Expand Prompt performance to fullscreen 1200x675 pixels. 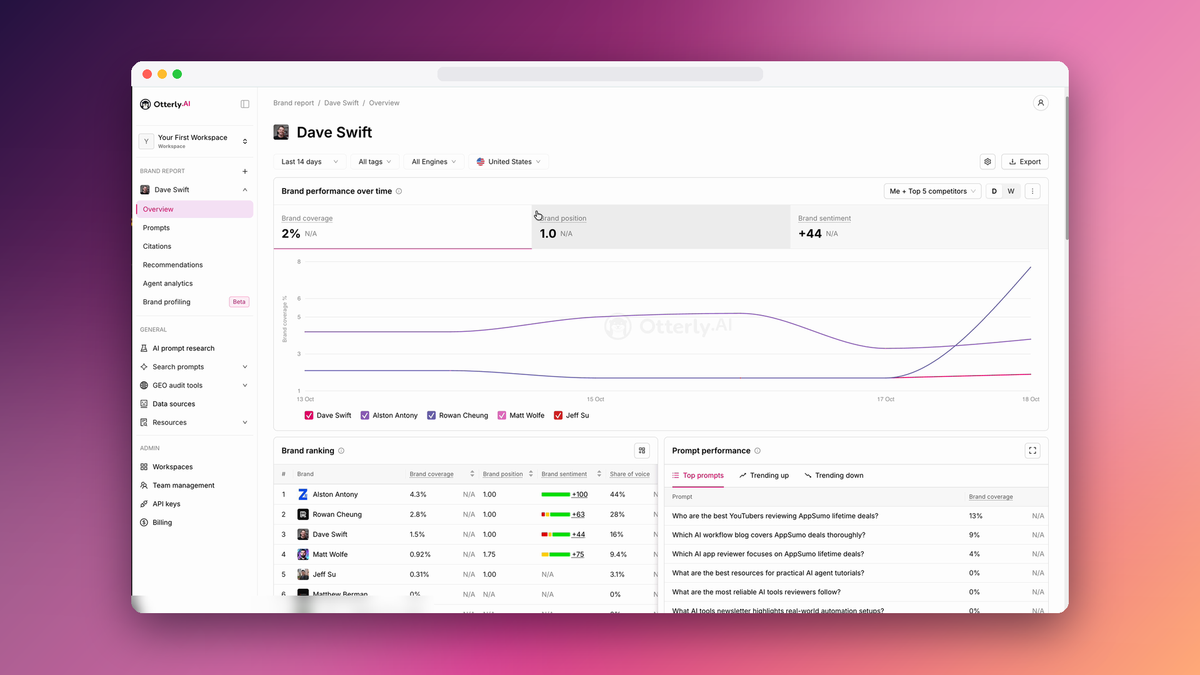click(1033, 451)
